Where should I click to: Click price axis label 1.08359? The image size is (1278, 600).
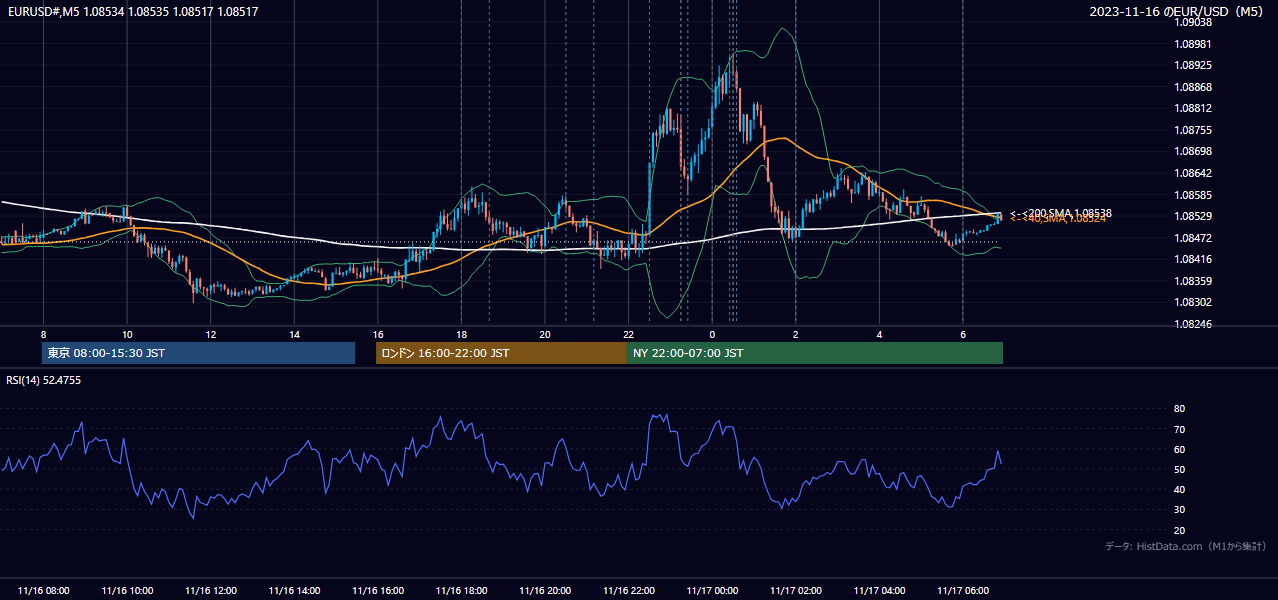click(1193, 281)
